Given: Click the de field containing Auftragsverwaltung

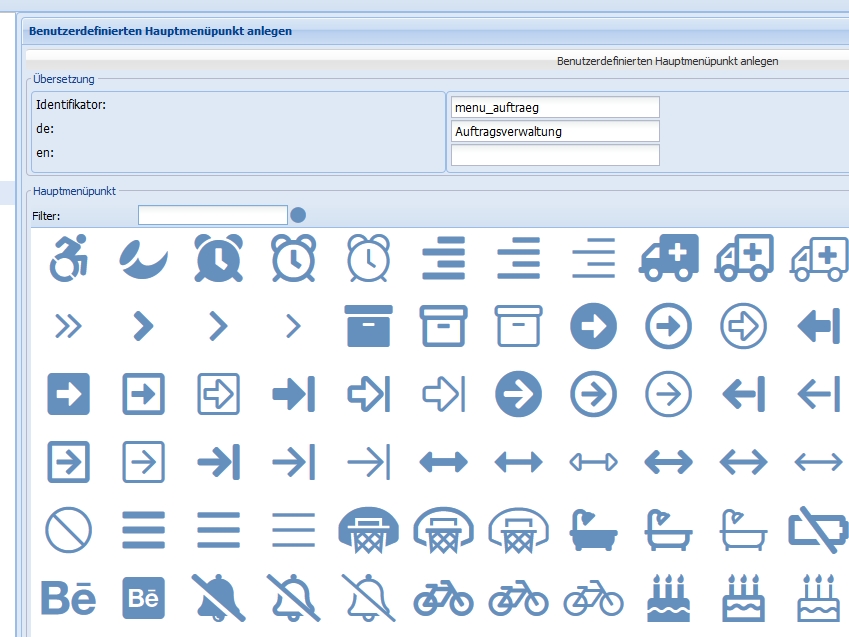Looking at the screenshot, I should click(x=555, y=131).
